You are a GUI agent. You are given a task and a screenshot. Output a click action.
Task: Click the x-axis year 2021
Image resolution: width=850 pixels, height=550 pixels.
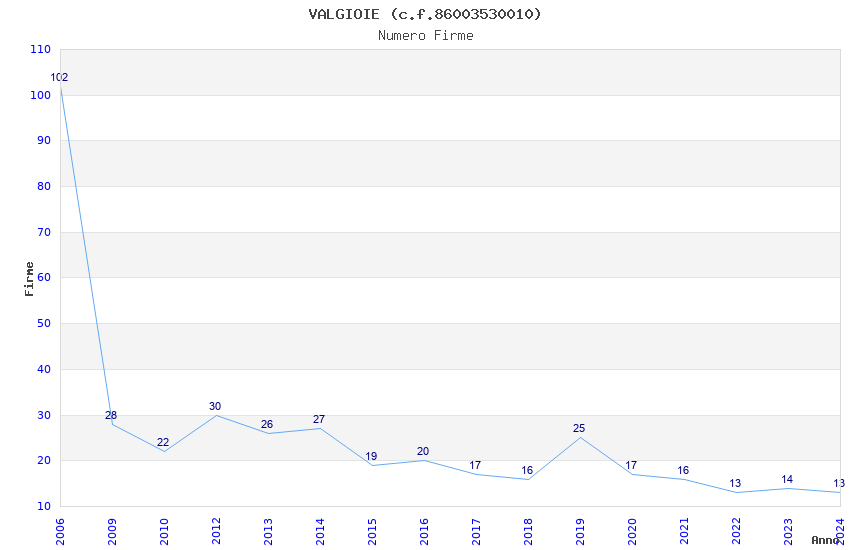point(684,532)
